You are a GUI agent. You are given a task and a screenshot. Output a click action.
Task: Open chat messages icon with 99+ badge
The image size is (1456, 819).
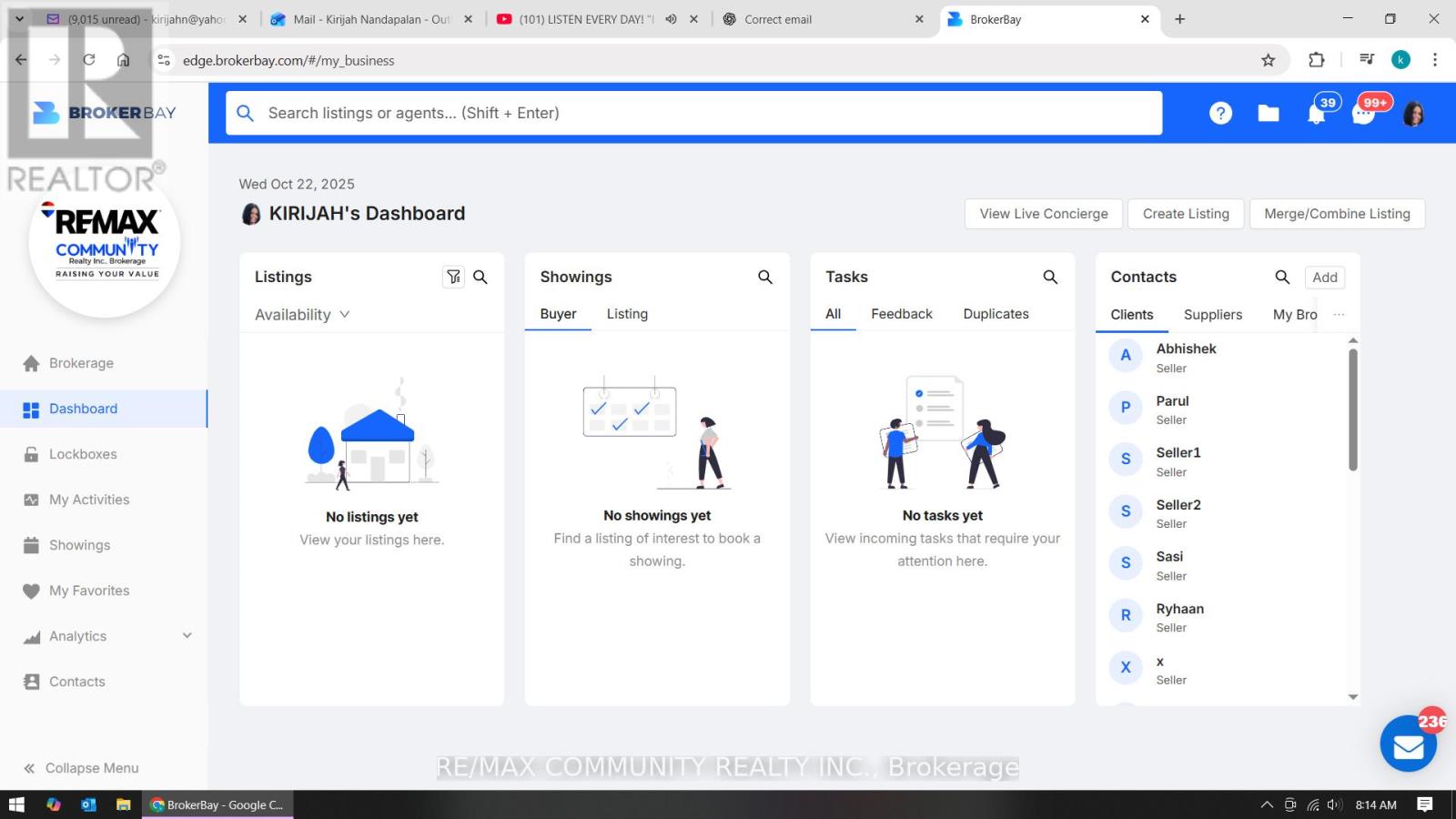click(1363, 114)
